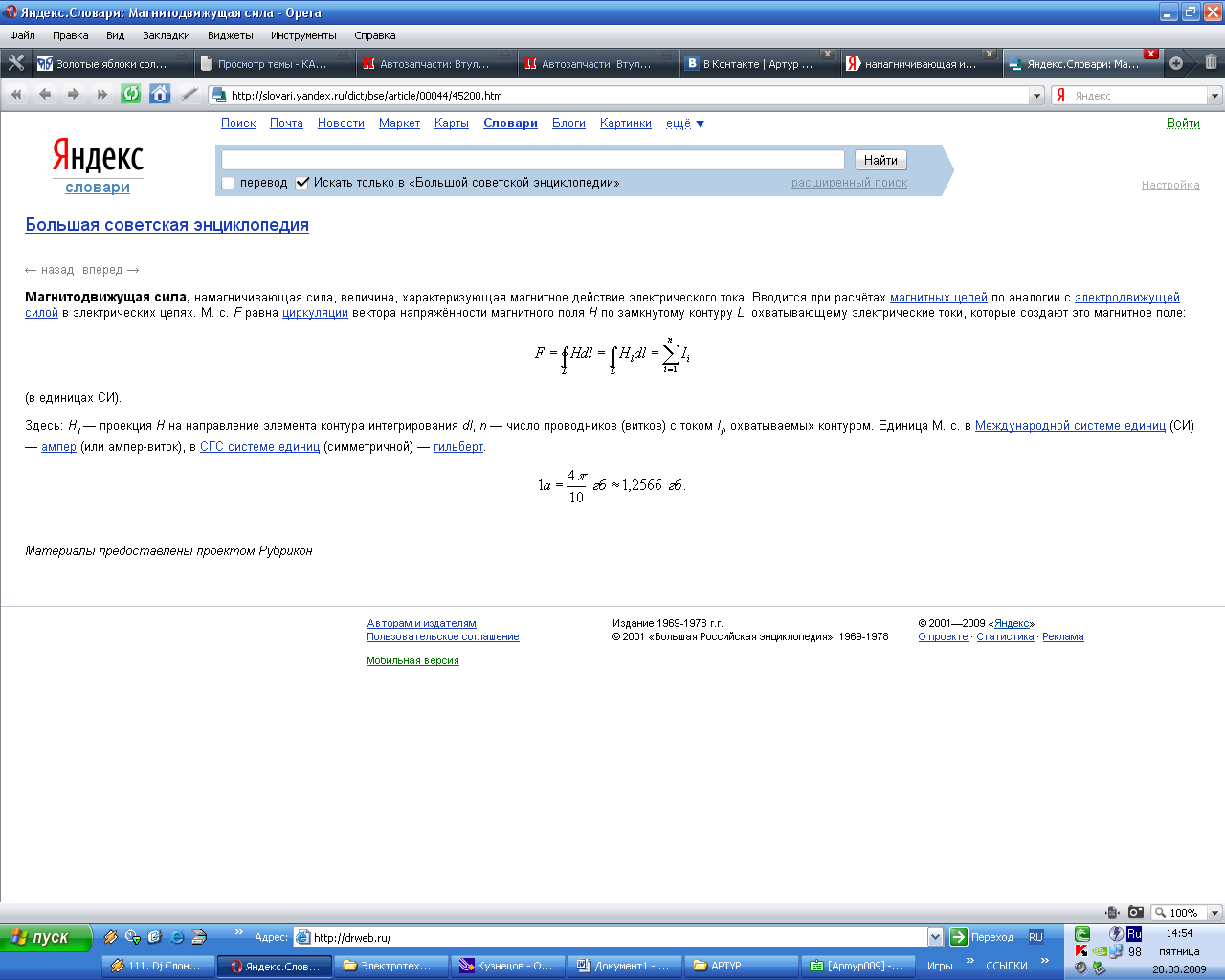The width and height of the screenshot is (1225, 980).
Task: Reload the page with green refresh icon
Action: pyautogui.click(x=131, y=94)
